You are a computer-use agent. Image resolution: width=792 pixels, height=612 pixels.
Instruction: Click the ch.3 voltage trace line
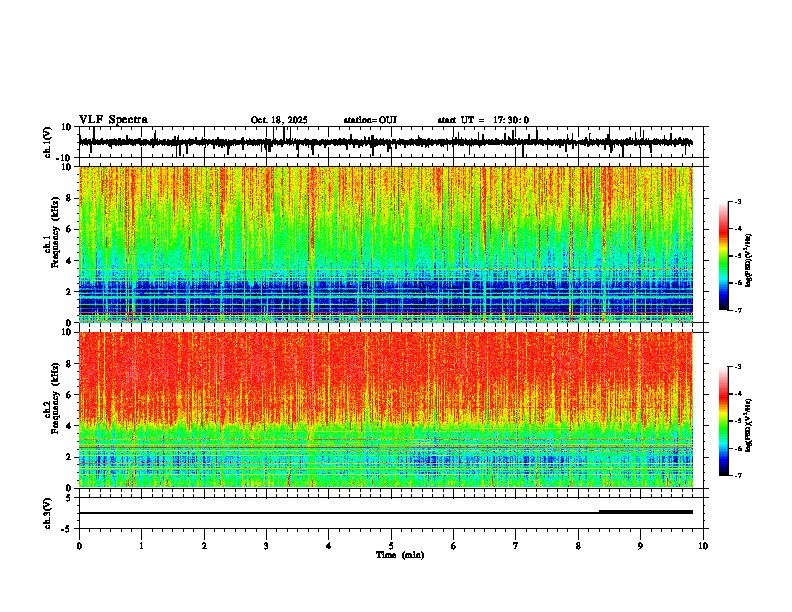386,513
